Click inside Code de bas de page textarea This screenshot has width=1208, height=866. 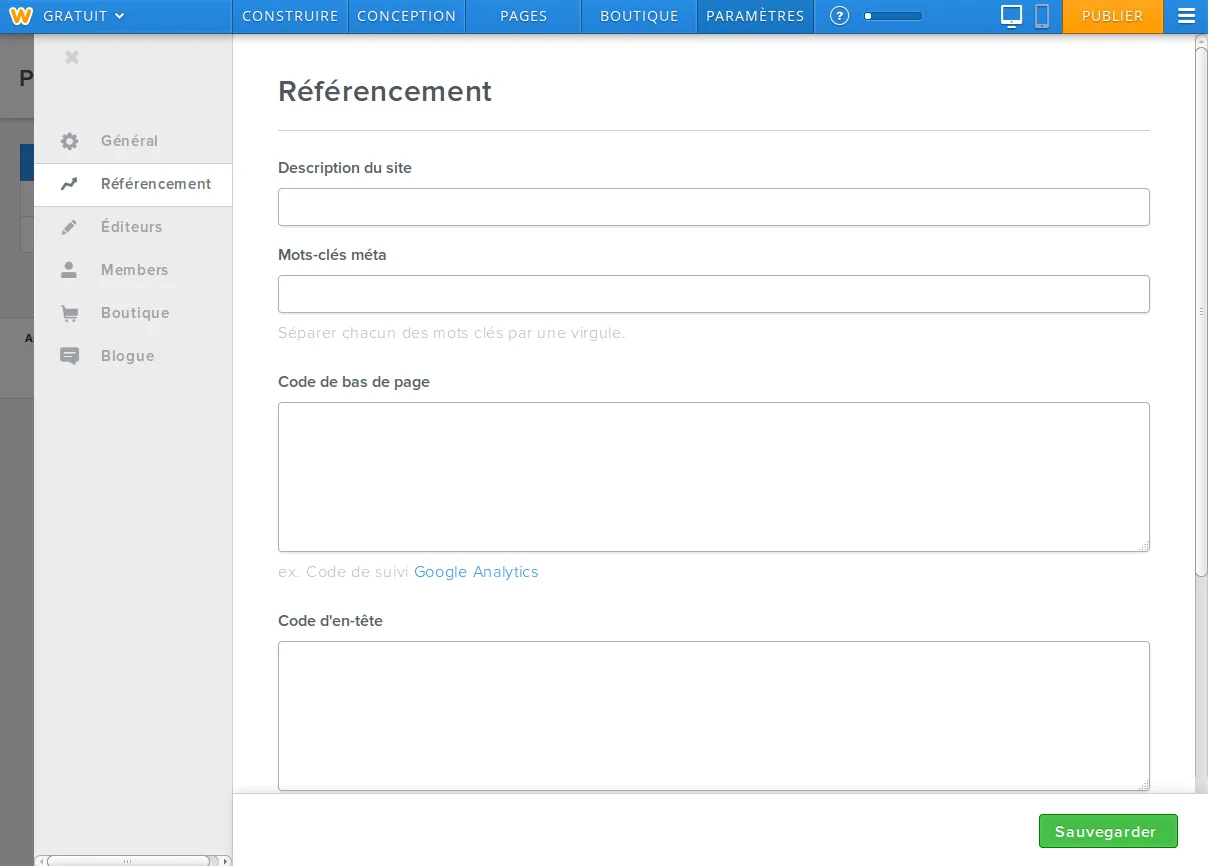(x=714, y=477)
